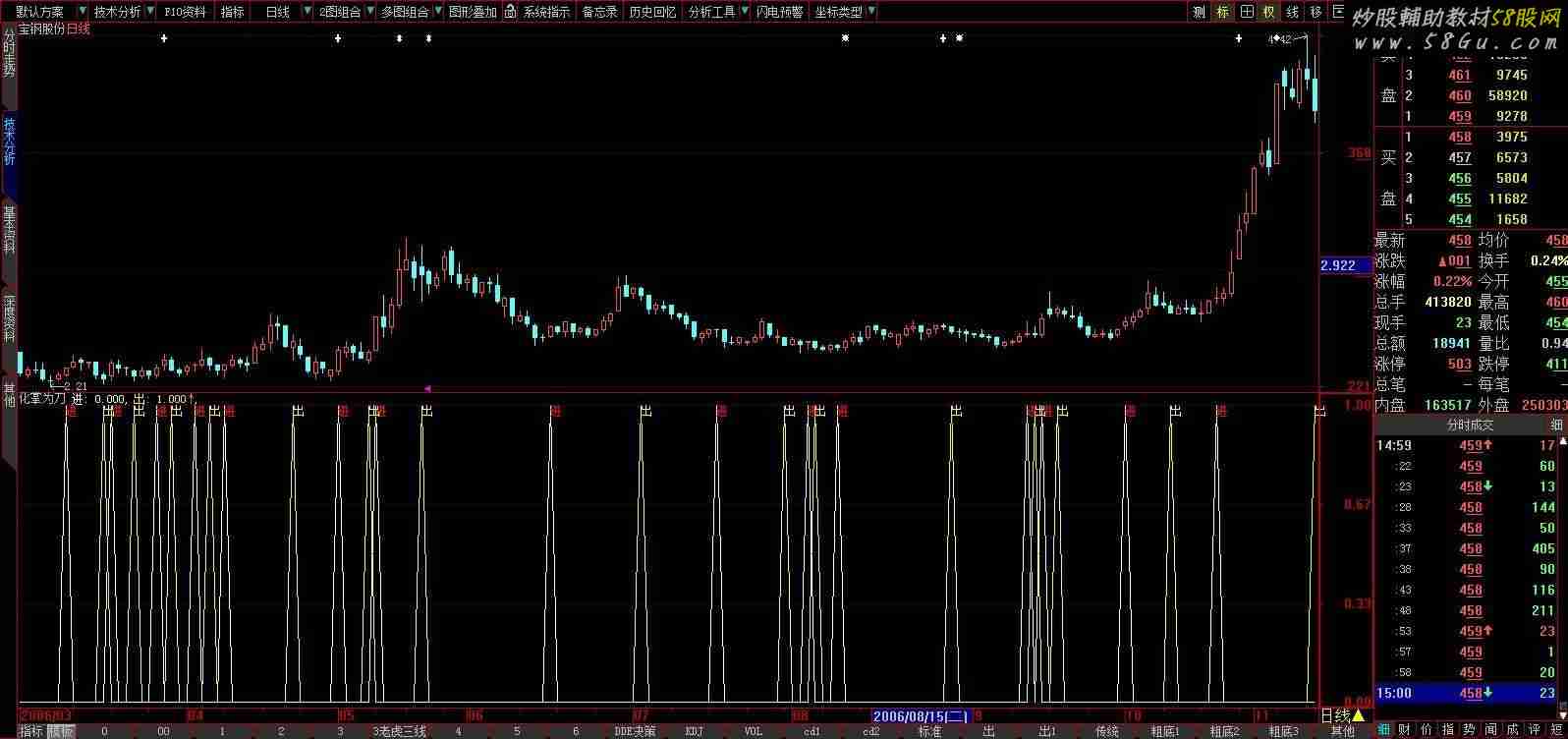1568x739 pixels.
Task: Select the 00 indicator tab
Action: [163, 731]
